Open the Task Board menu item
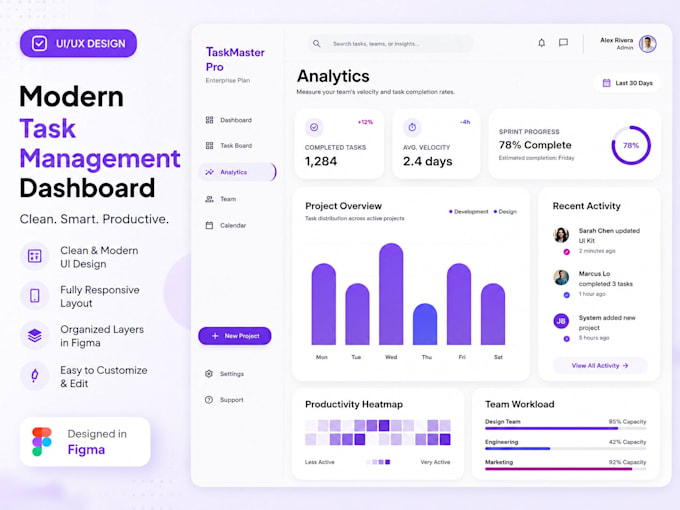680x510 pixels. (236, 146)
